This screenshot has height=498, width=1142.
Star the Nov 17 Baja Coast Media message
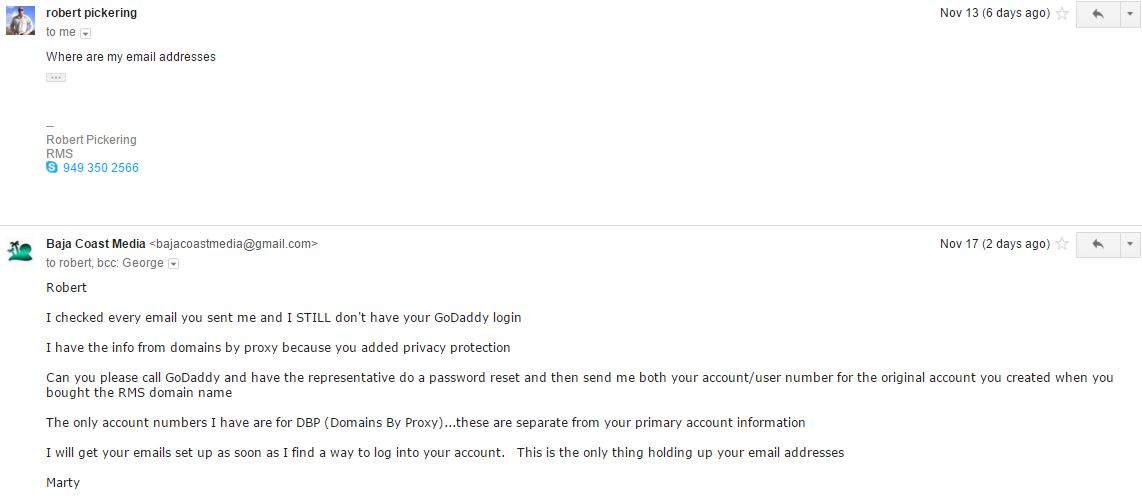tap(1062, 244)
